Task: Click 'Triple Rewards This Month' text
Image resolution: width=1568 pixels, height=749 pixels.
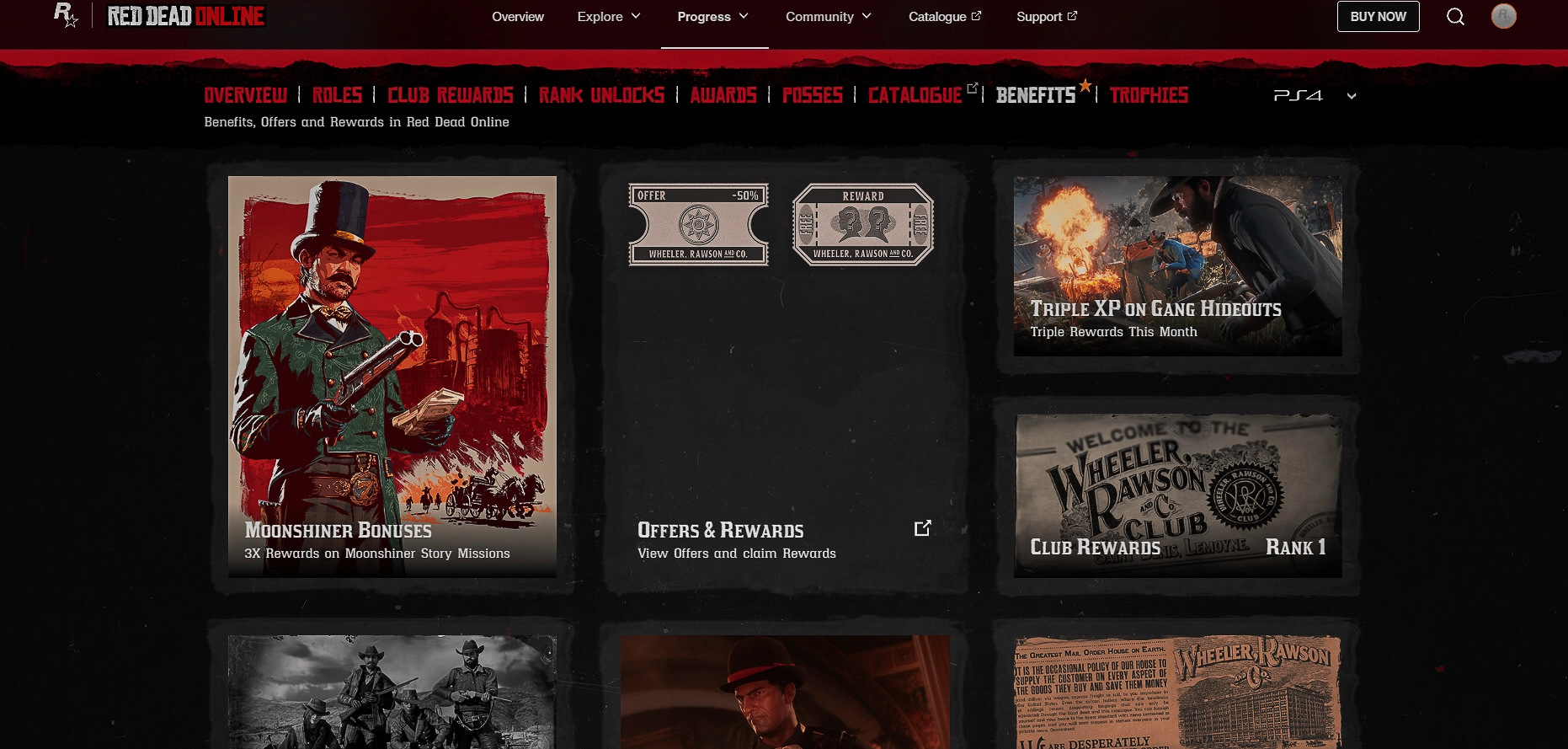Action: (1113, 332)
